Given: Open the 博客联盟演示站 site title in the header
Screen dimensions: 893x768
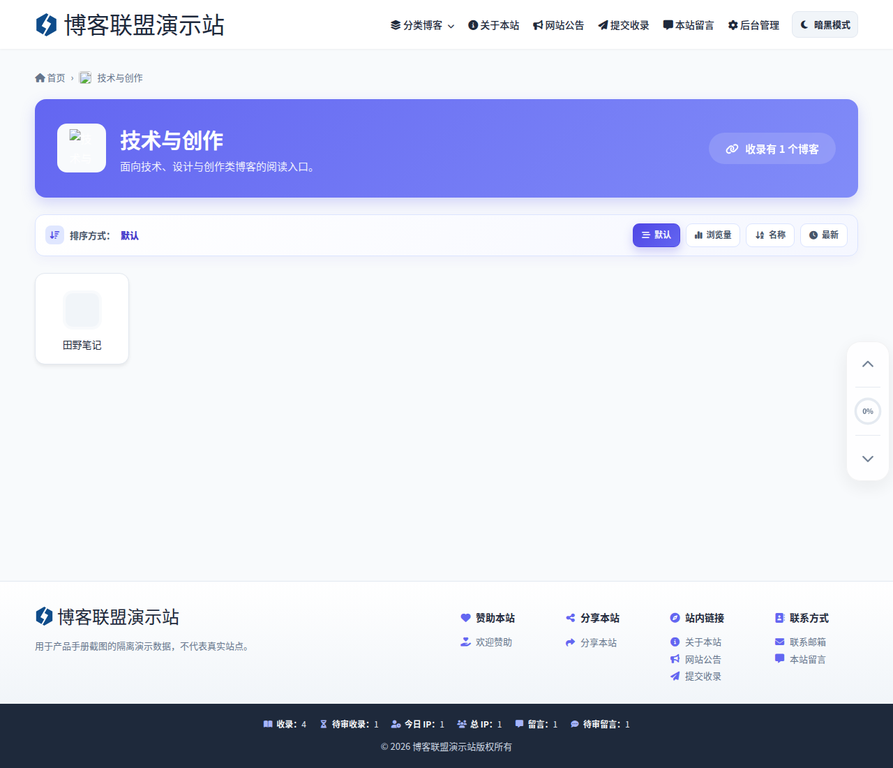Looking at the screenshot, I should click(144, 25).
